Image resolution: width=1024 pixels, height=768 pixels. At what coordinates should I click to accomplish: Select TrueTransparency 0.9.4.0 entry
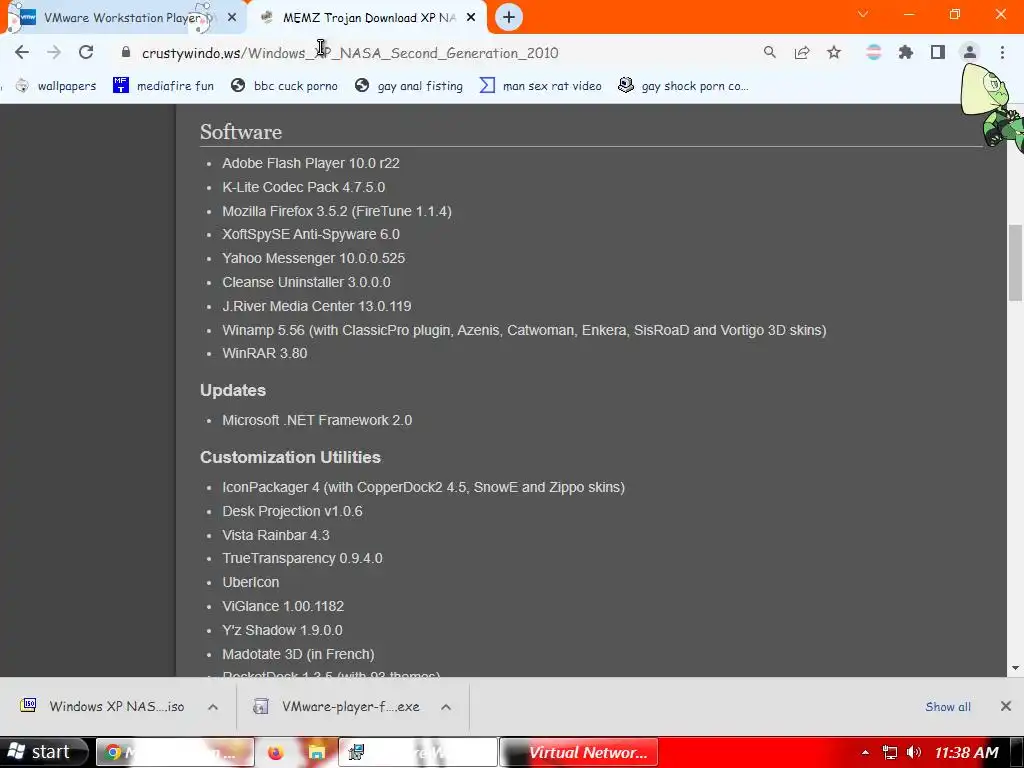click(x=302, y=558)
